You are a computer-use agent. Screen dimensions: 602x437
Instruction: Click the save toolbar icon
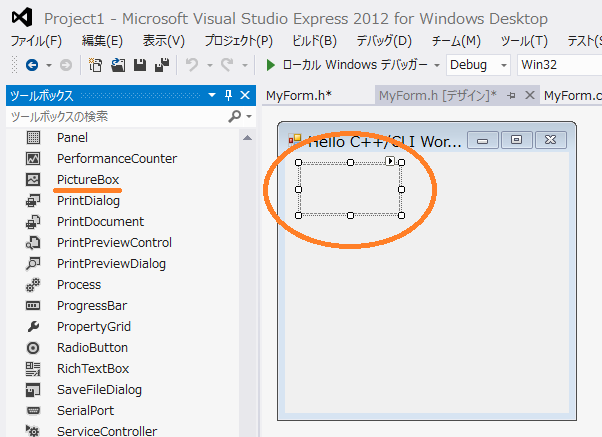[x=140, y=65]
